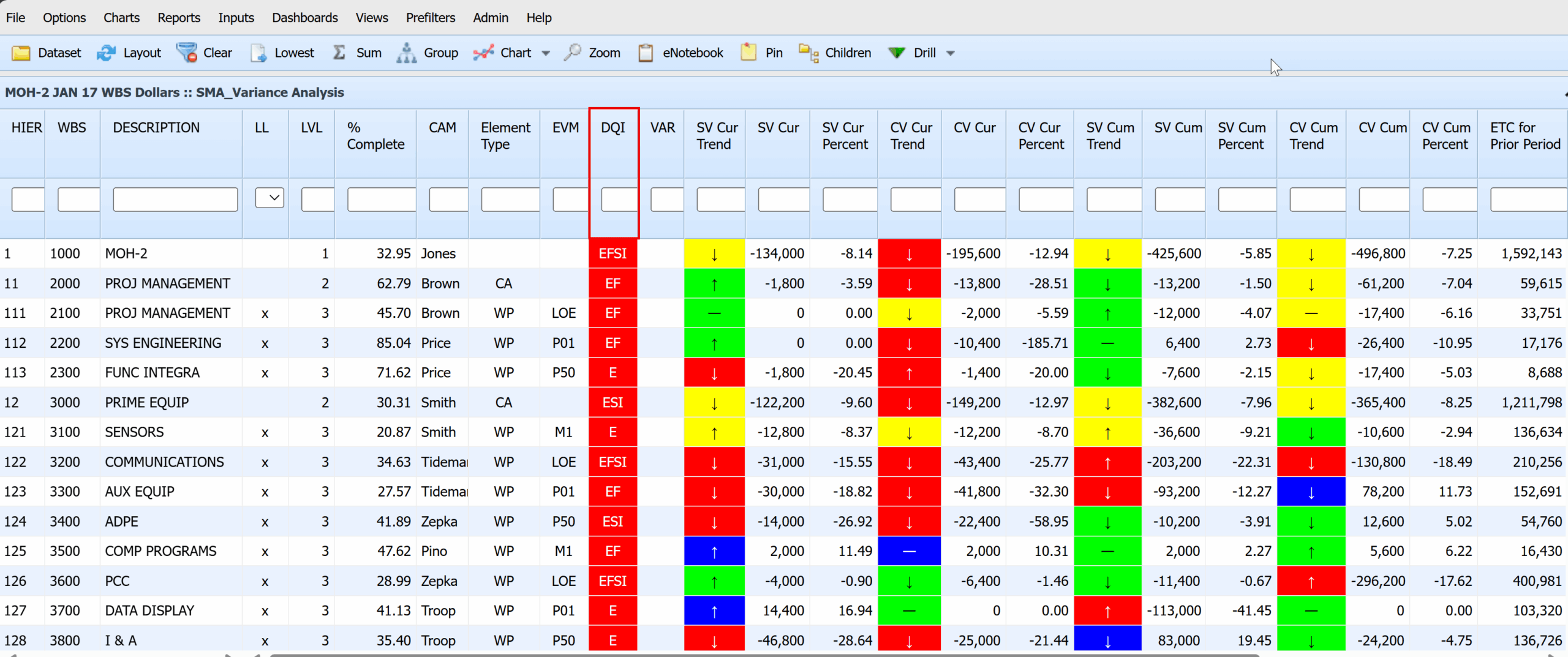
Task: Click the blue SV Cur Trend cell for COMP PROGRAMS
Action: point(714,551)
